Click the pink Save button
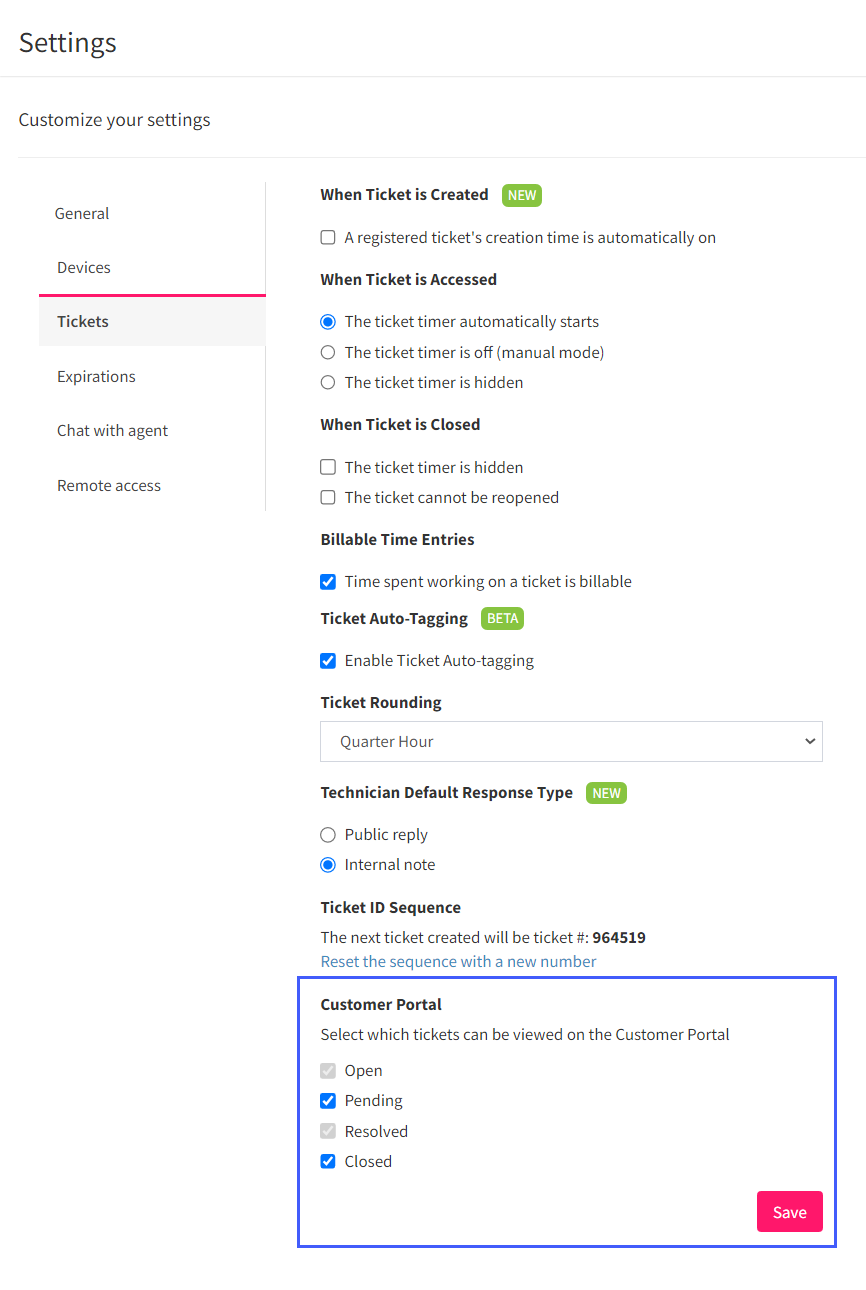 pos(789,1212)
